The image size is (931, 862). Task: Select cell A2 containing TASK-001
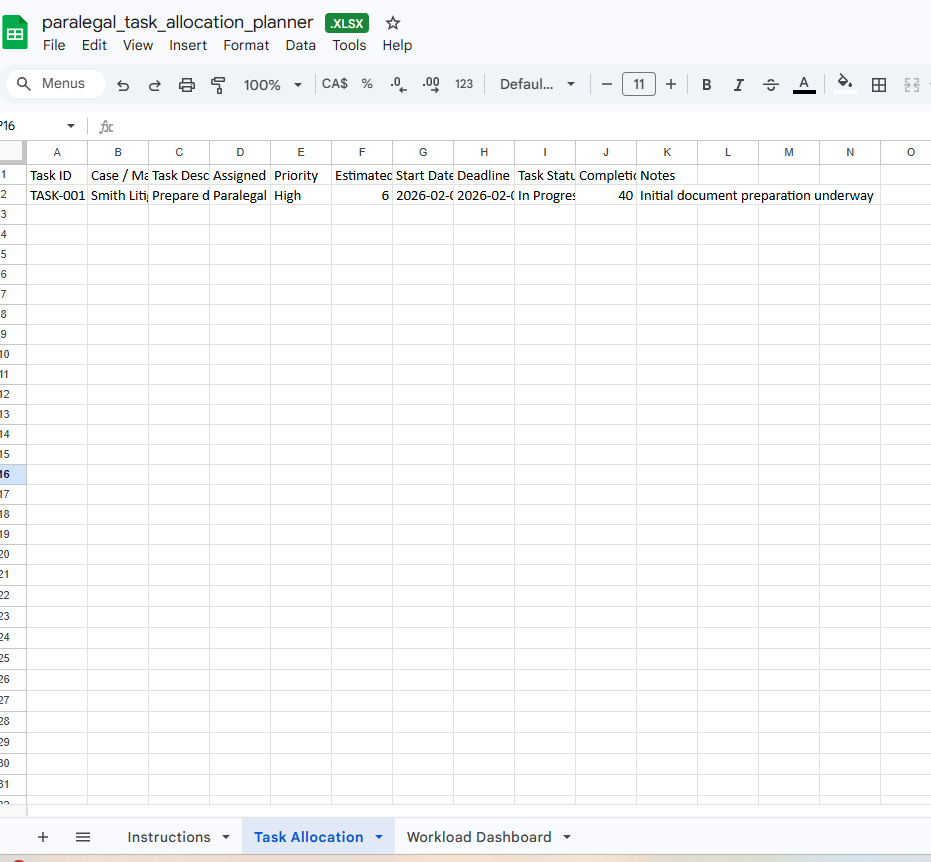tap(56, 195)
